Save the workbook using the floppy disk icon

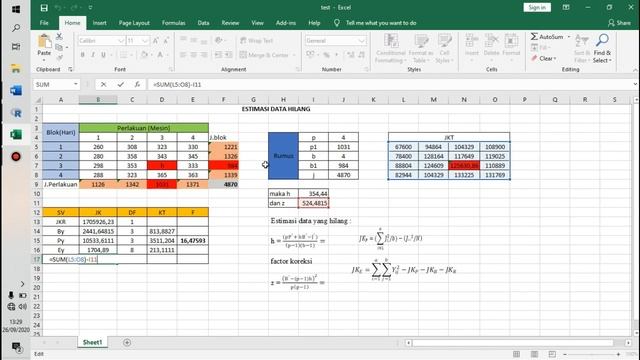pos(44,8)
